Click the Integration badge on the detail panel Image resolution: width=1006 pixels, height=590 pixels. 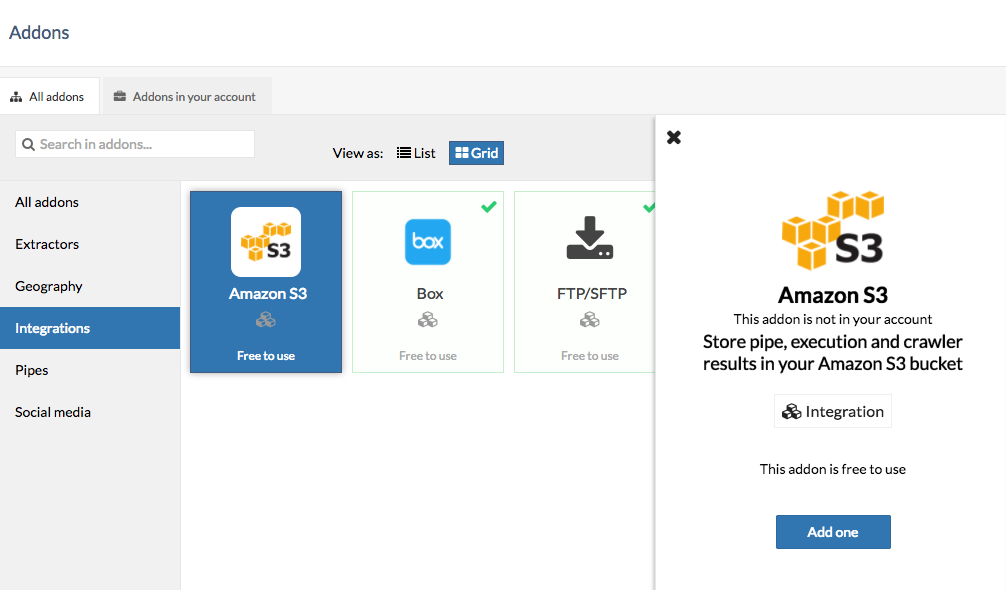[x=832, y=411]
